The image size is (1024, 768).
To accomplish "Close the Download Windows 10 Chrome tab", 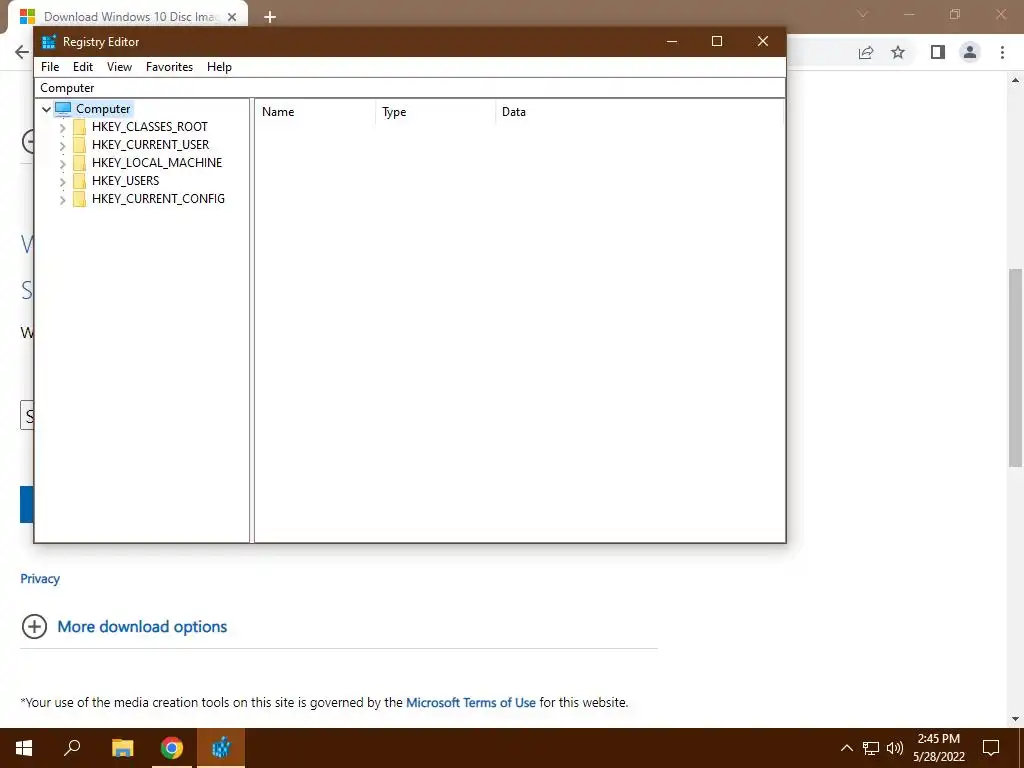I will (x=232, y=17).
